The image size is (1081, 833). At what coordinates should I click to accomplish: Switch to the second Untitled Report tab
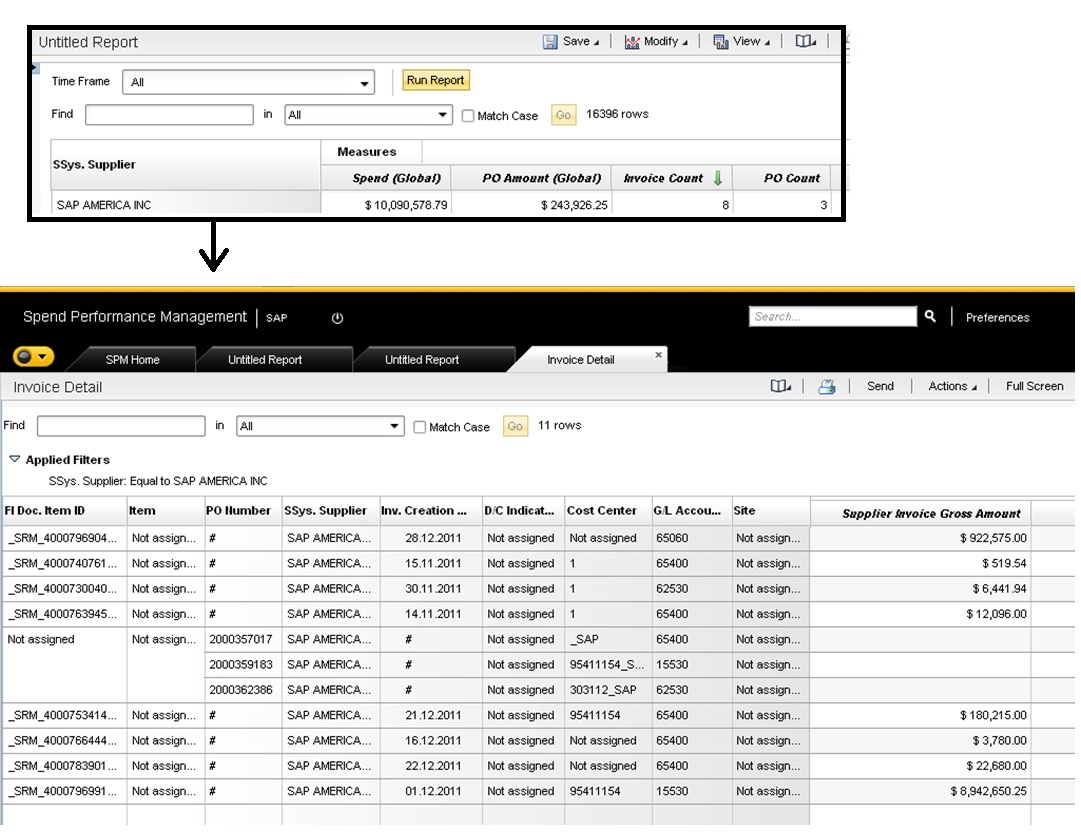[422, 359]
